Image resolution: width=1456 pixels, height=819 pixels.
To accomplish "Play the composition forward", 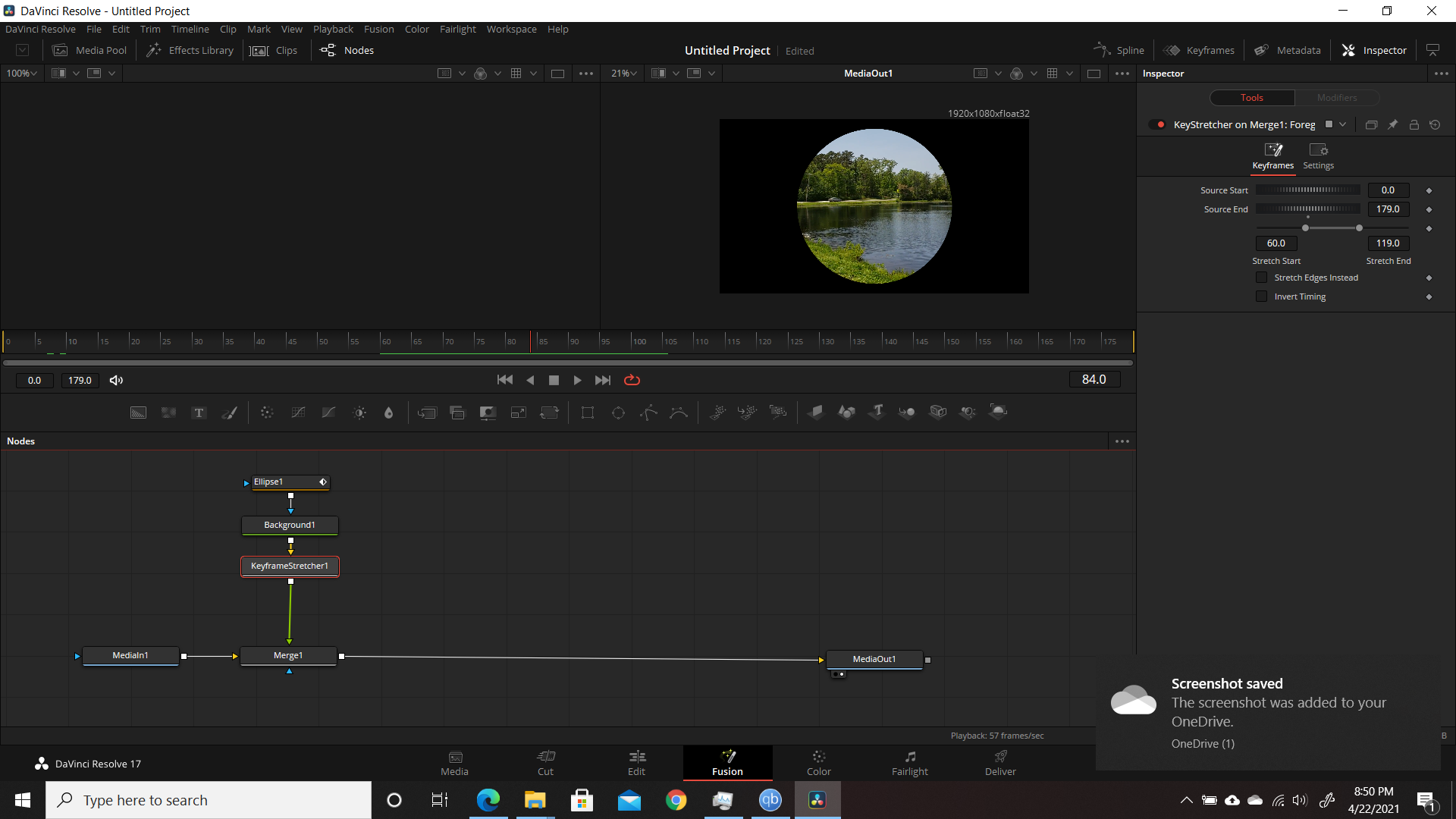I will coord(577,380).
